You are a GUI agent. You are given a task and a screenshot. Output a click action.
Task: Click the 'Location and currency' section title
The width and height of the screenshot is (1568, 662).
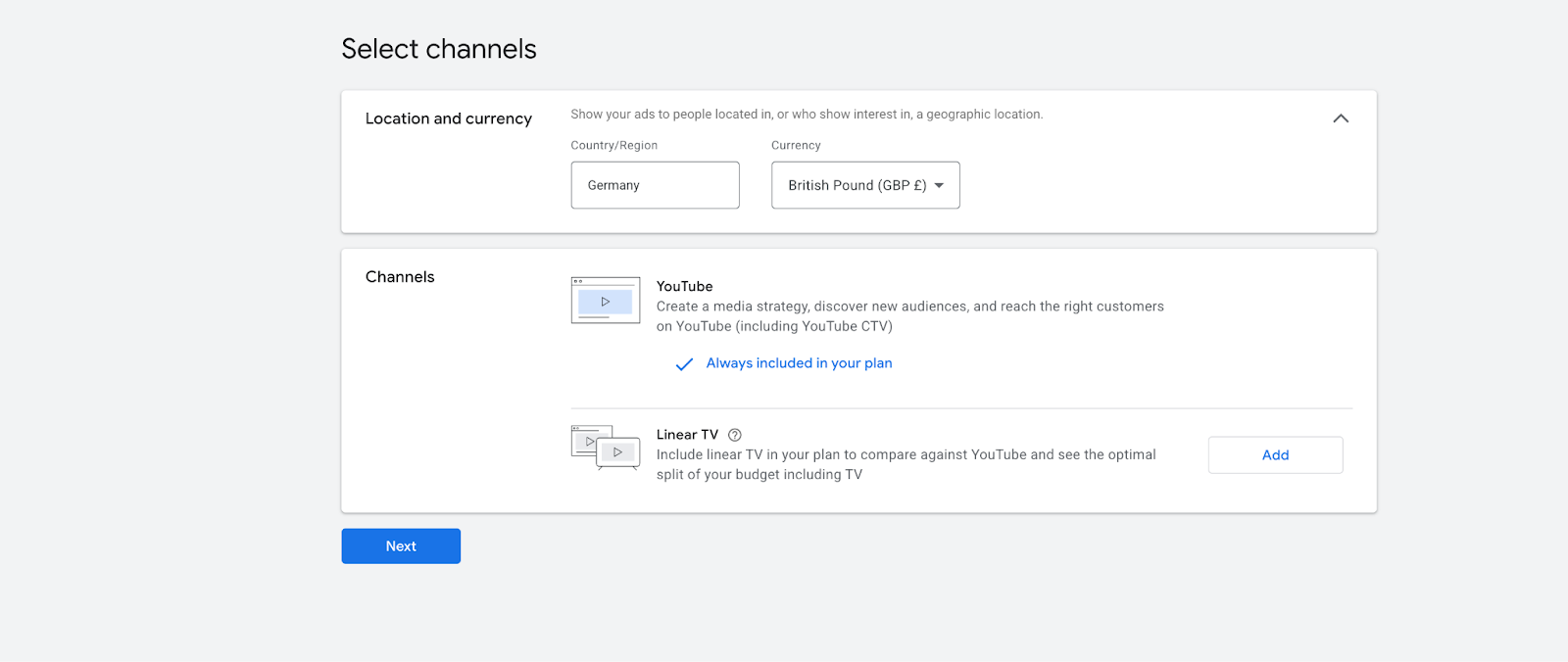coord(449,118)
